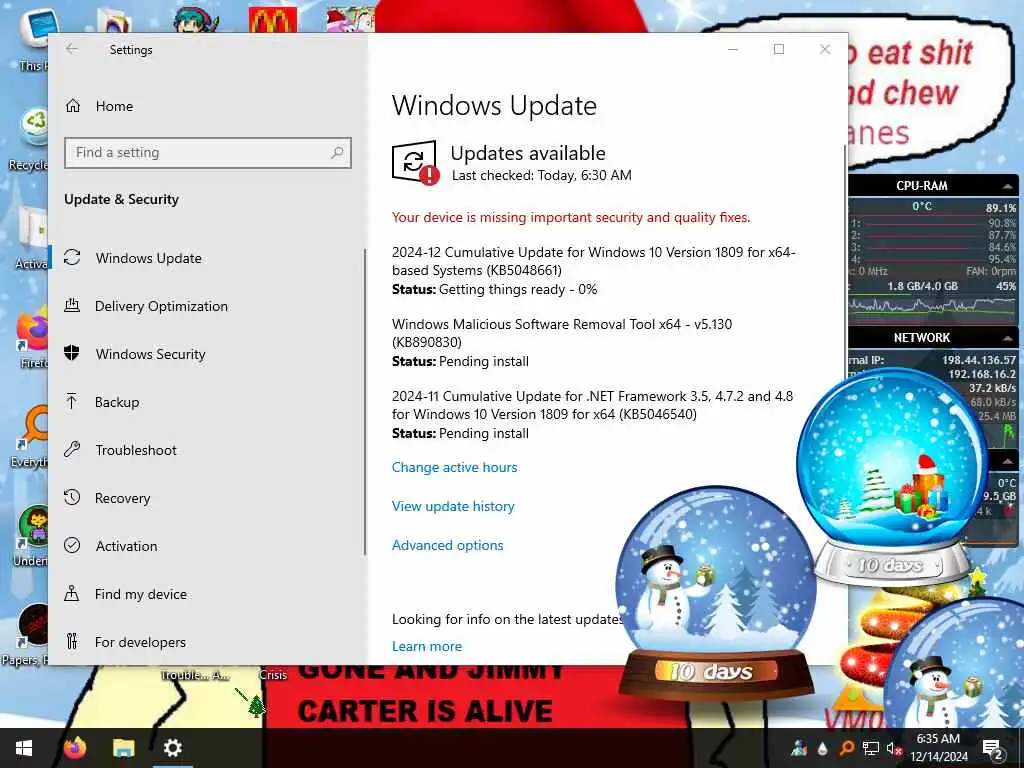The height and width of the screenshot is (768, 1024).
Task: Click the KB5048661 cumulative update title text
Action: coord(594,261)
